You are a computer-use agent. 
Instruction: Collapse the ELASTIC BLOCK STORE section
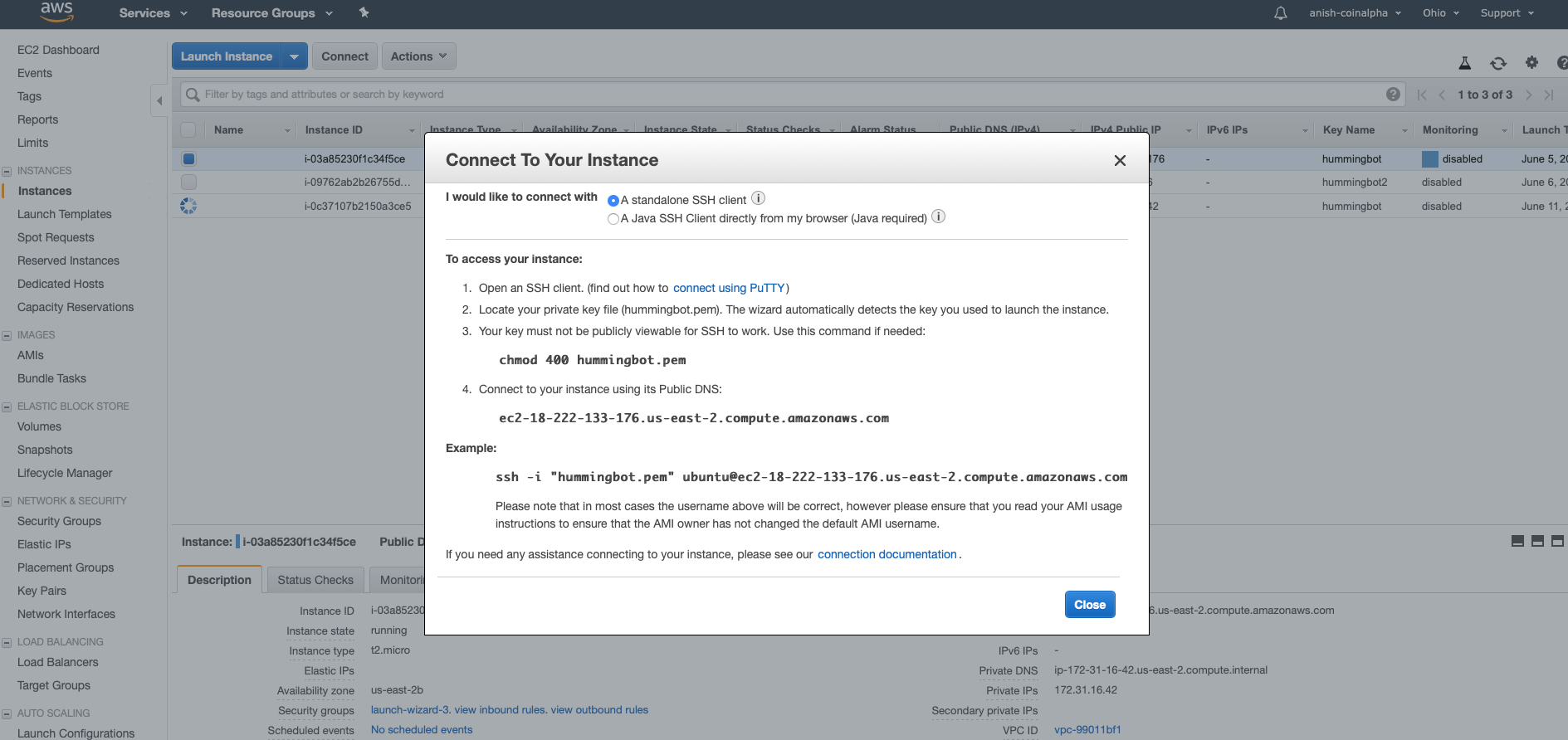pos(7,407)
